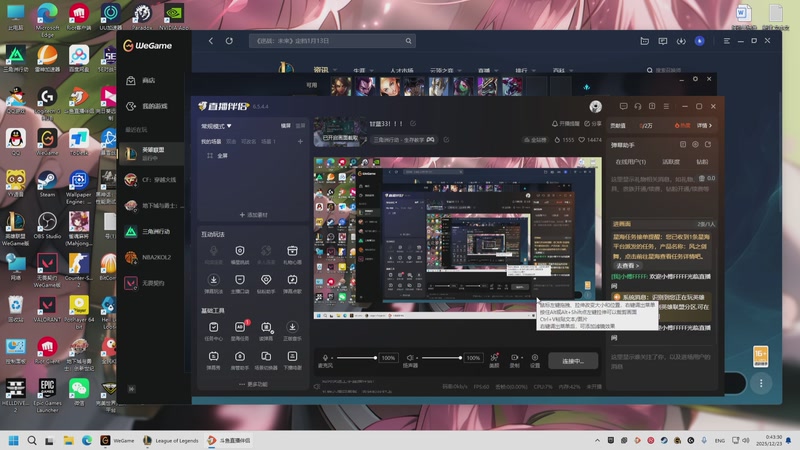Select 我的场景 scenes tab
The width and height of the screenshot is (800, 450).
(211, 141)
